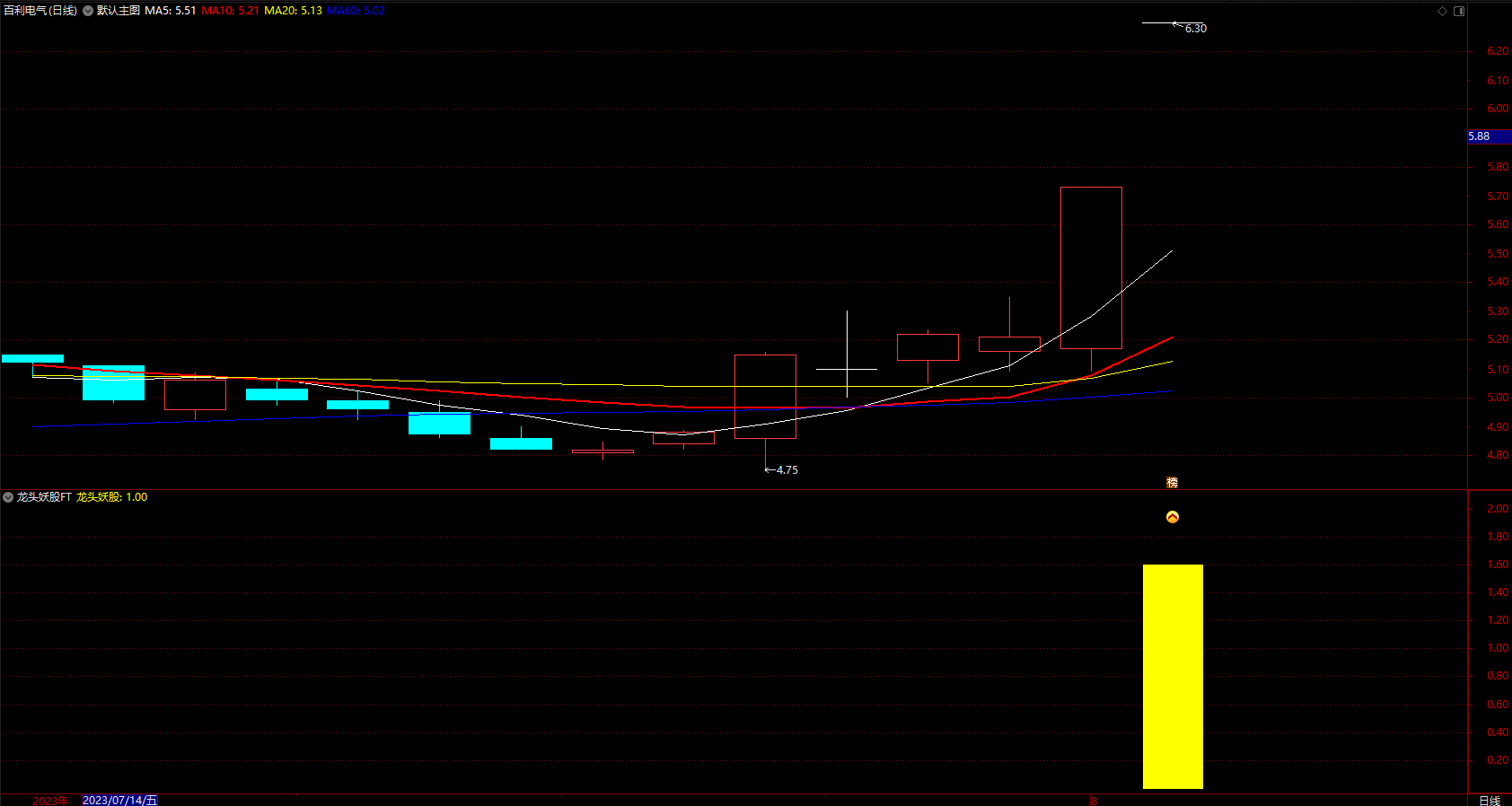Viewport: 1512px width, 806px height.
Task: Click the 百利电气(日线) stock title
Action: [40, 11]
